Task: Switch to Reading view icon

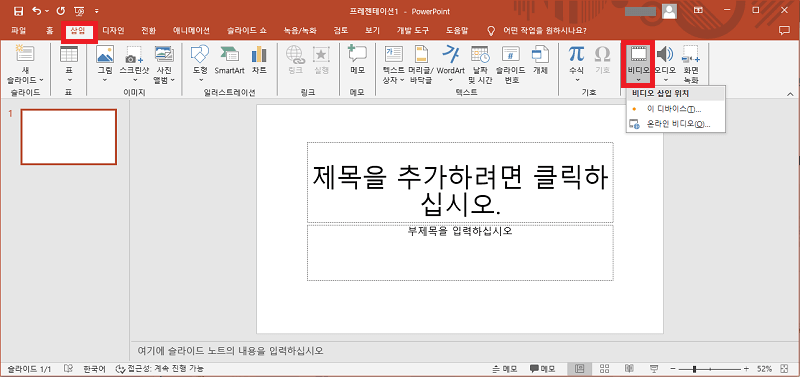Action: tap(630, 368)
